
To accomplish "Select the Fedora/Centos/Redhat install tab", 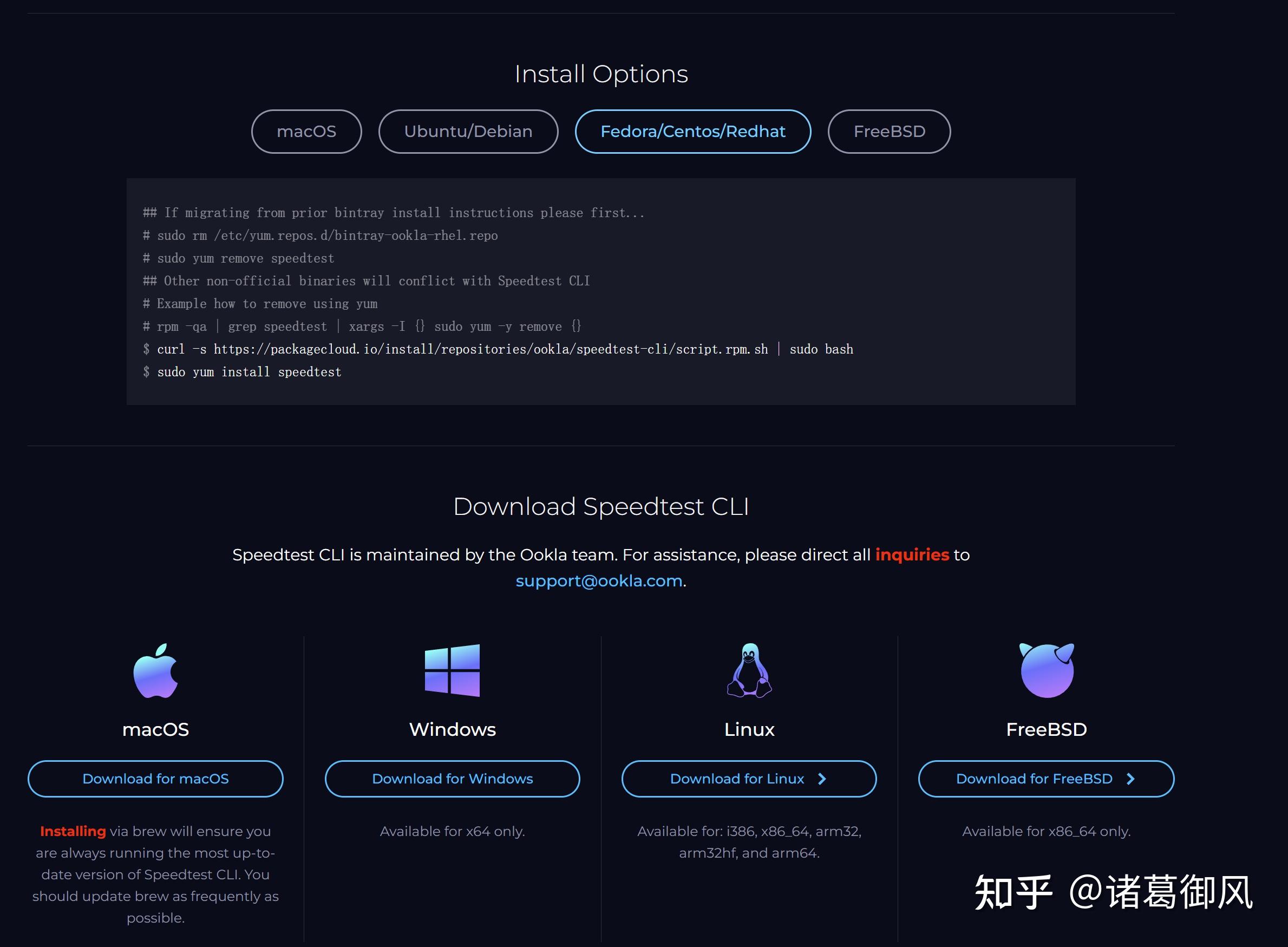I will pyautogui.click(x=693, y=131).
